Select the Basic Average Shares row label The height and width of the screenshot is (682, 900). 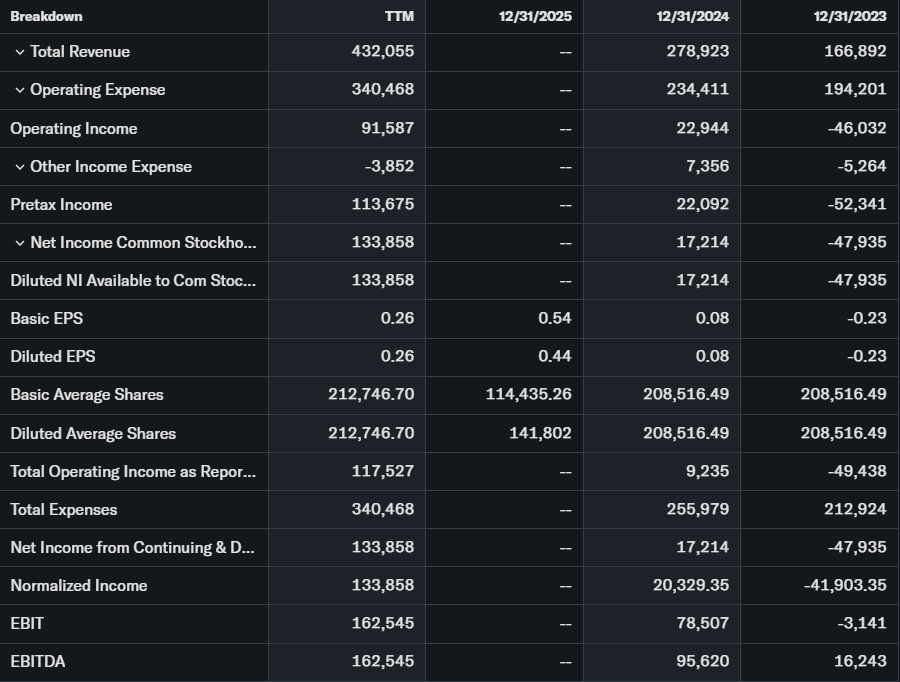87,394
